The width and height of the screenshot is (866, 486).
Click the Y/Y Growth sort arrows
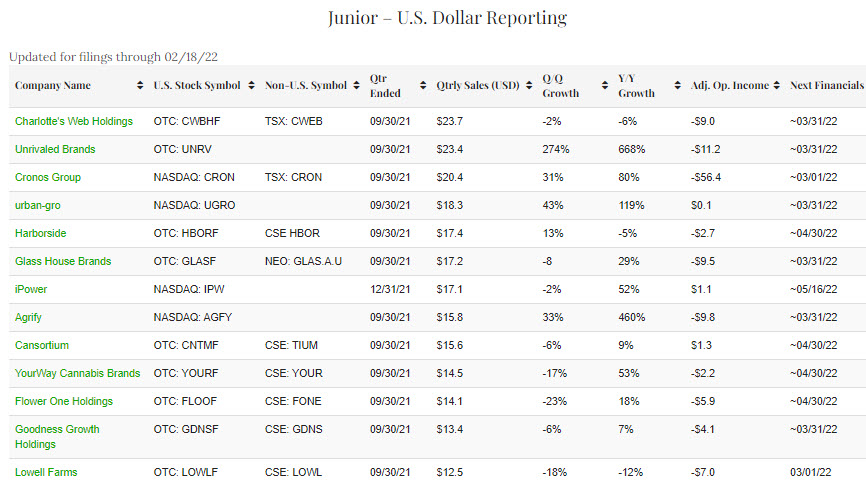pyautogui.click(x=676, y=86)
